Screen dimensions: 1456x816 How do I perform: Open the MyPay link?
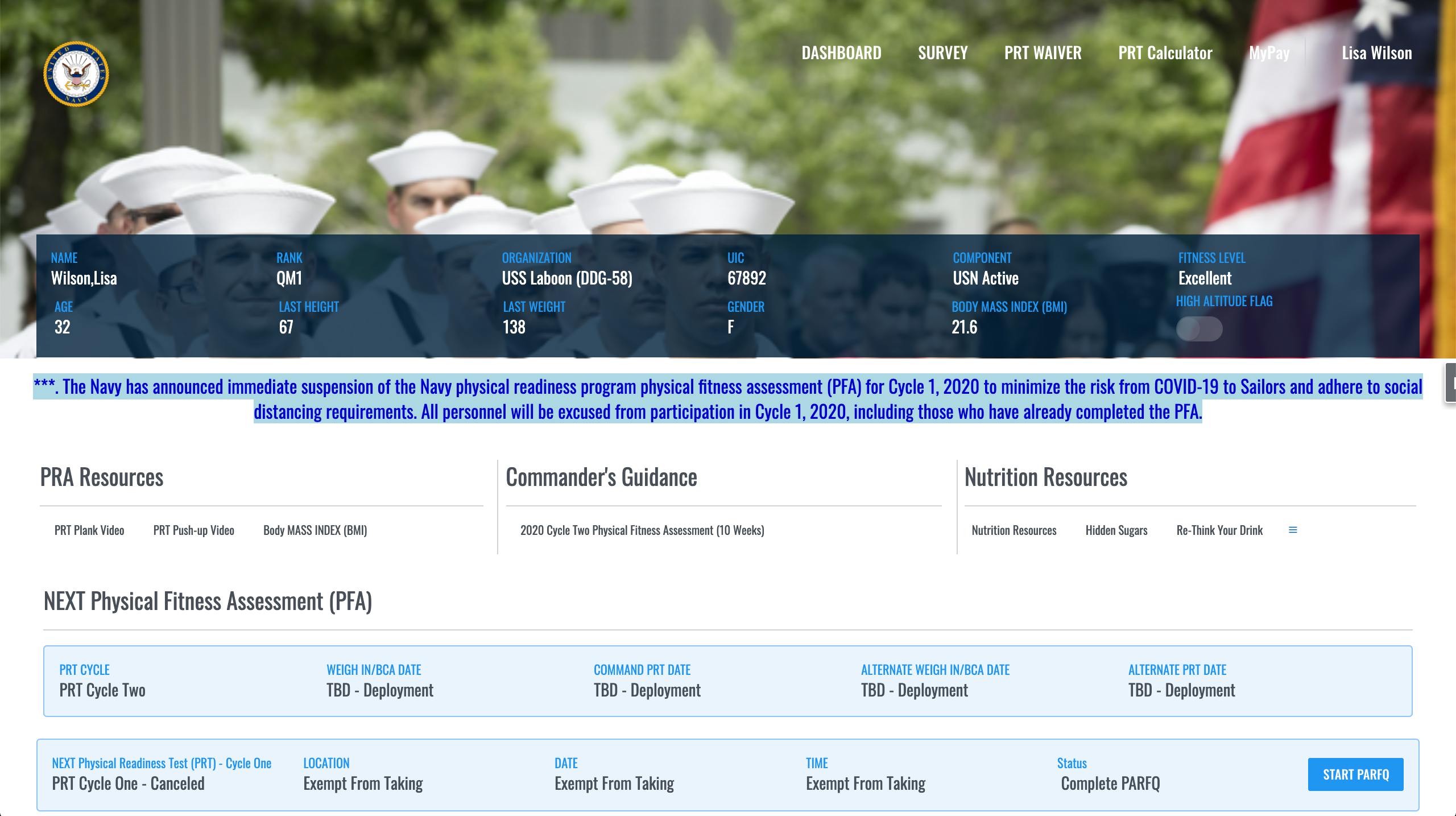click(1269, 53)
